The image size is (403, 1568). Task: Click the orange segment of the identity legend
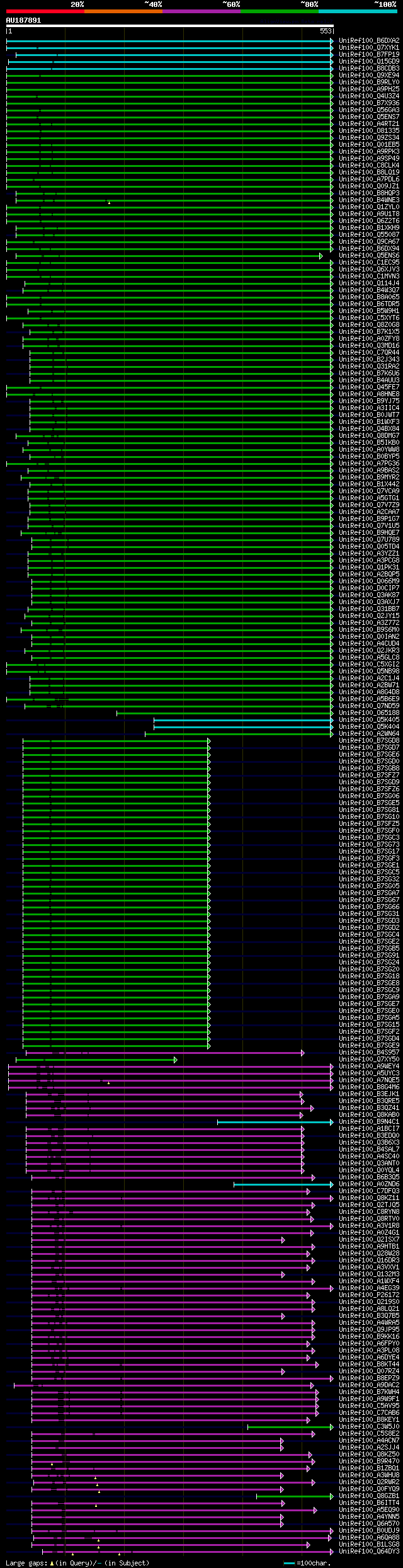click(123, 11)
